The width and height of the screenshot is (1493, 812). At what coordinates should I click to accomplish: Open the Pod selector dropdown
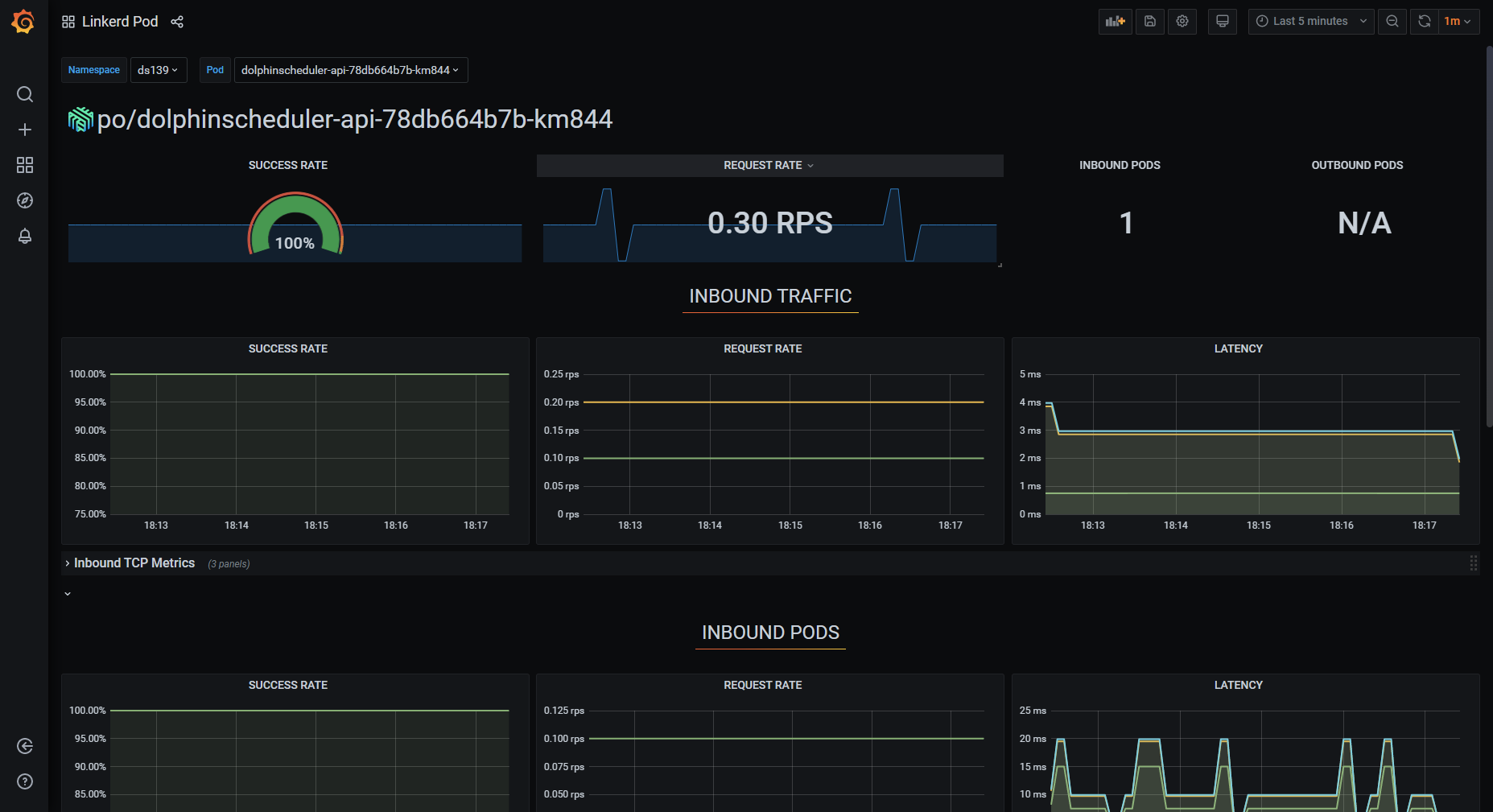[x=350, y=70]
